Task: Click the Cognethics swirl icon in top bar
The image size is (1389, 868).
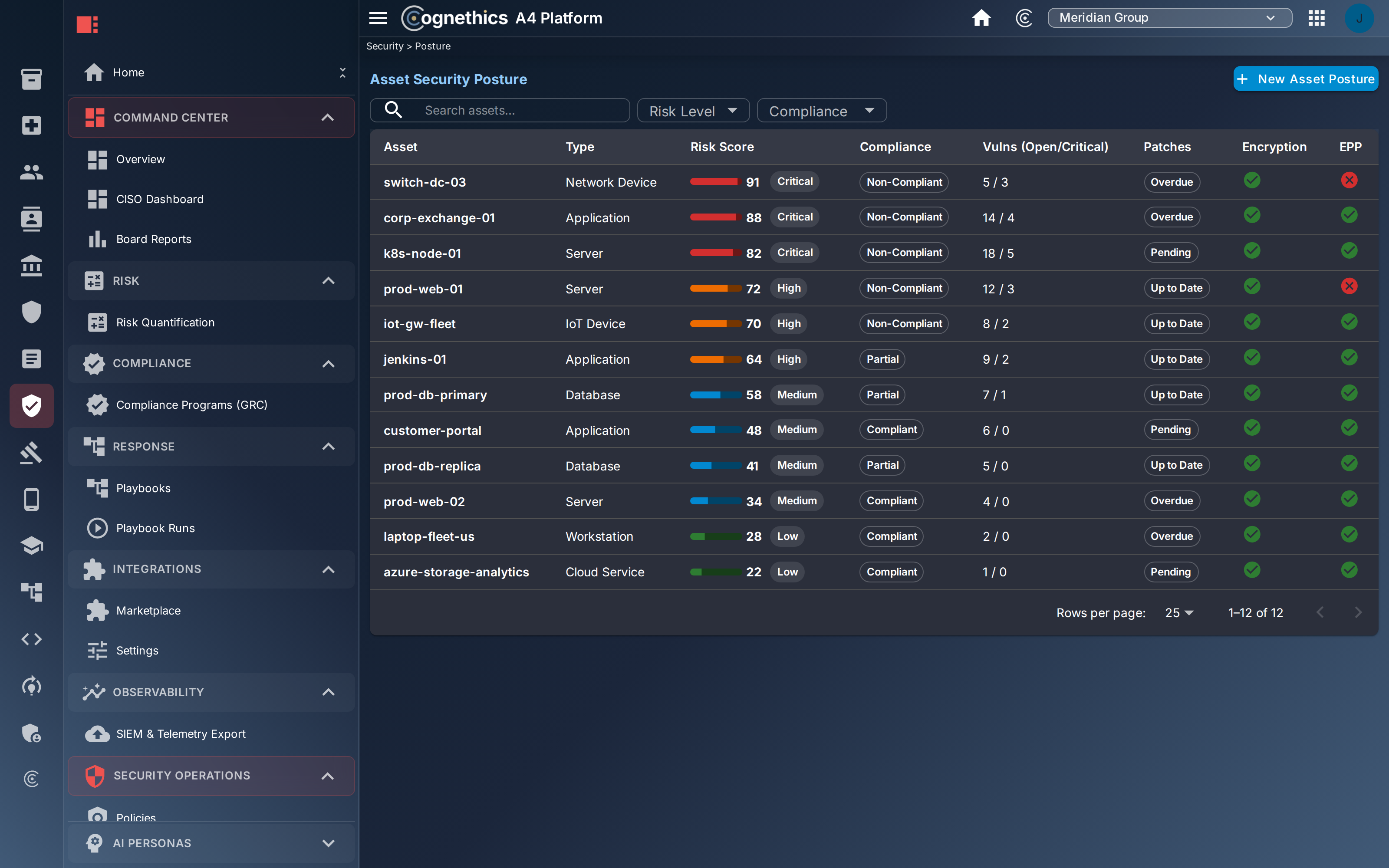Action: click(1024, 18)
